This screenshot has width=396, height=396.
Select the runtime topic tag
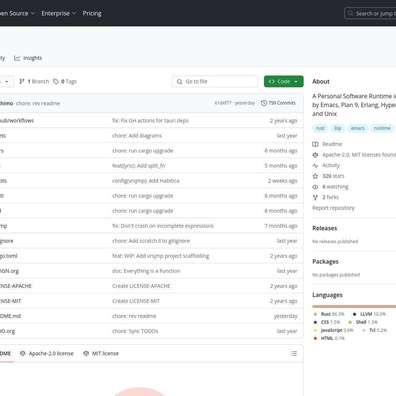382,128
